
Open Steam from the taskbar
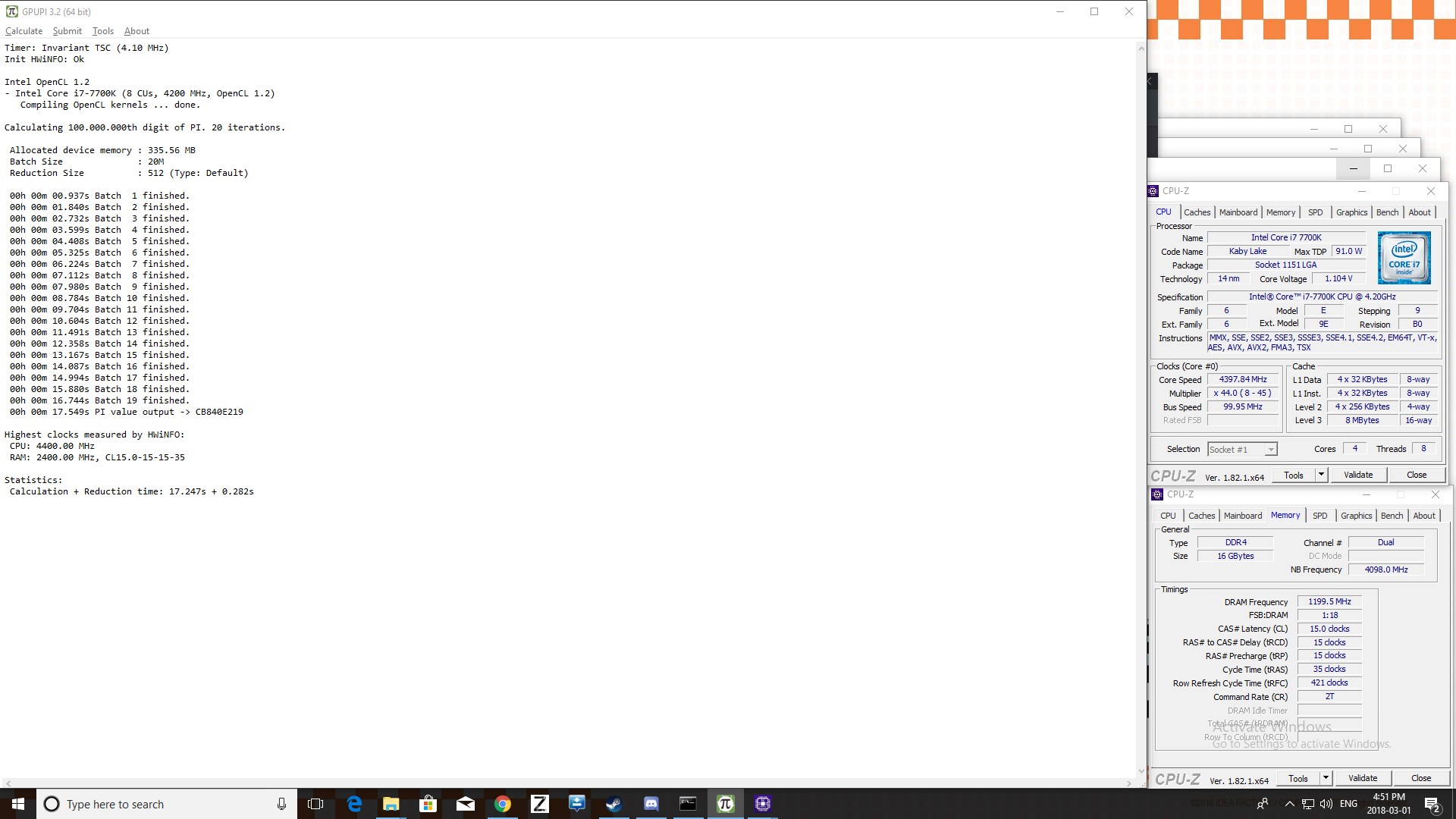pyautogui.click(x=613, y=804)
